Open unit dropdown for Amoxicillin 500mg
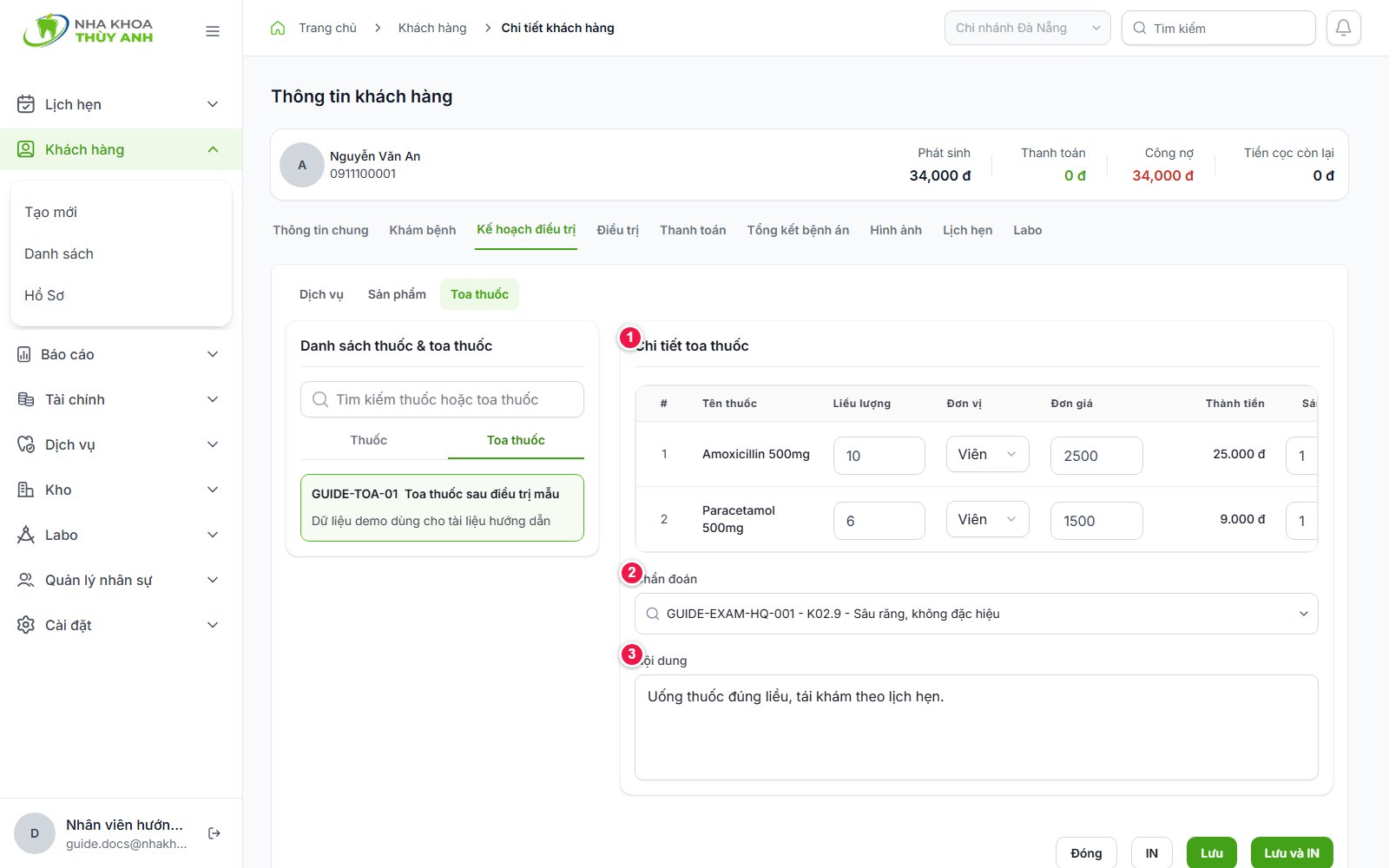Screen dimensions: 1389x868 [987, 454]
